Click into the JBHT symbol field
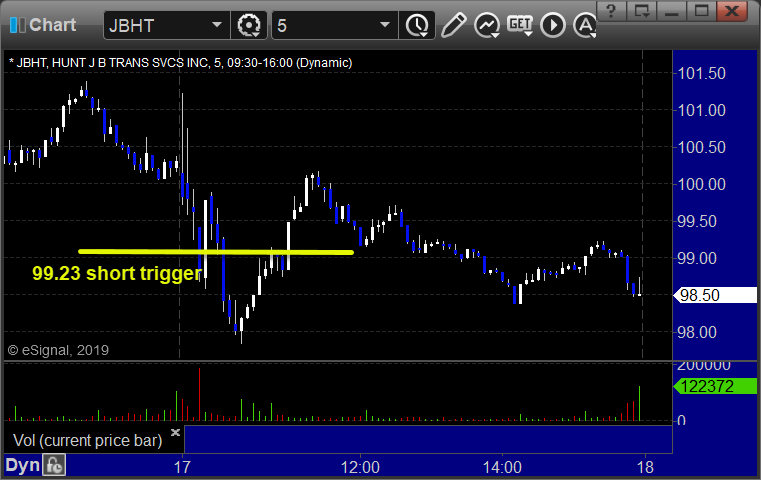The image size is (761, 480). tap(166, 25)
